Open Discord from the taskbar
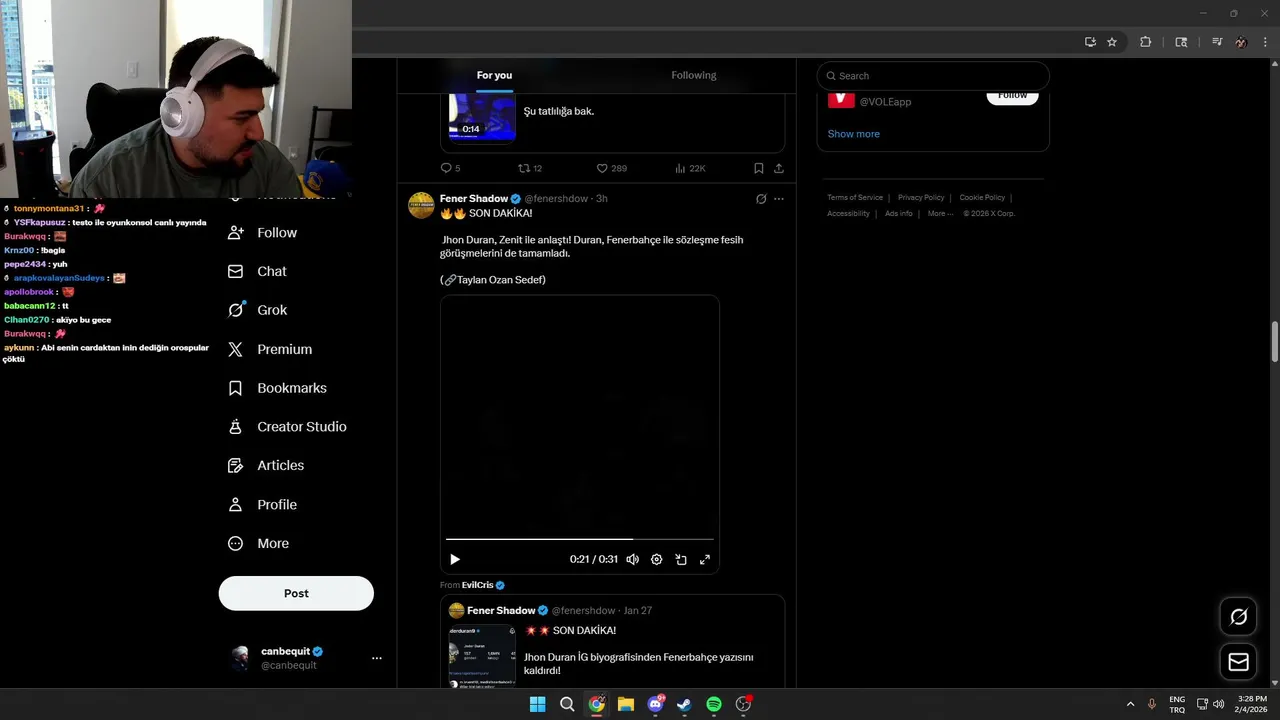This screenshot has height=720, width=1280. (655, 704)
